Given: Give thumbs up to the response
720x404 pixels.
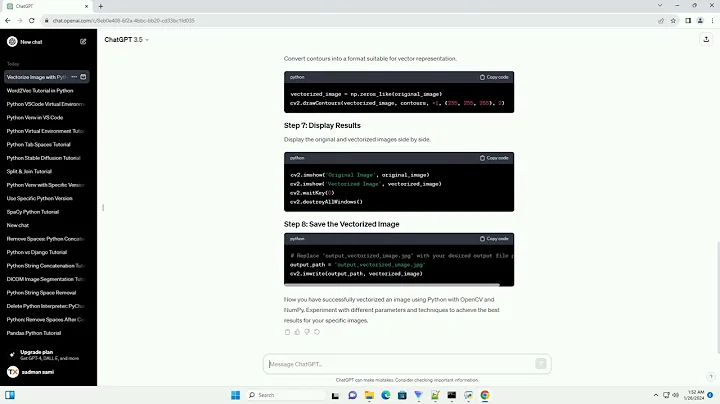Looking at the screenshot, I should [297, 332].
